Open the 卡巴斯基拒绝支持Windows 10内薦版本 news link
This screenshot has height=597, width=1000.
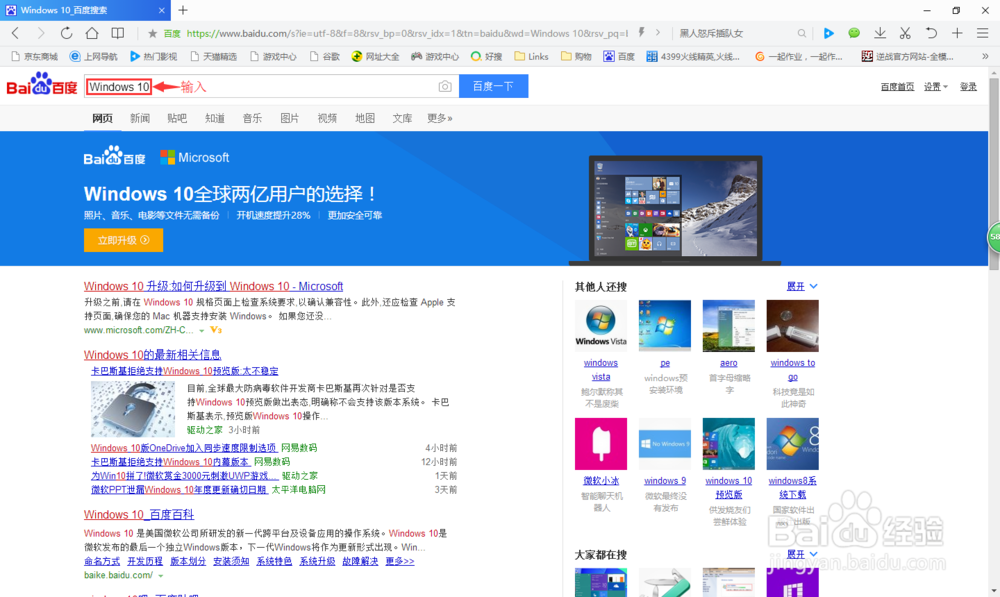170,462
